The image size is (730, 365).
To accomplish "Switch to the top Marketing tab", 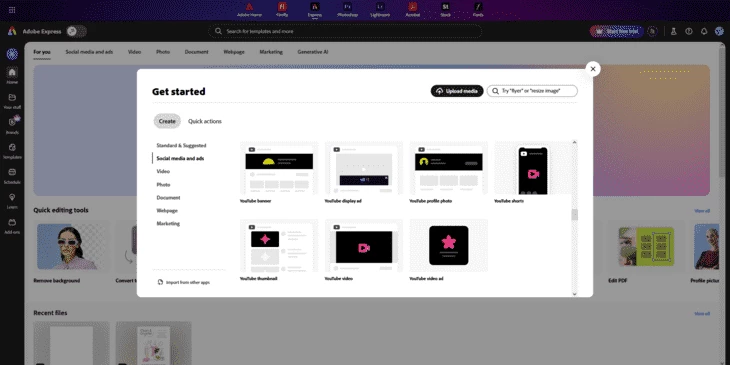I will pos(271,52).
